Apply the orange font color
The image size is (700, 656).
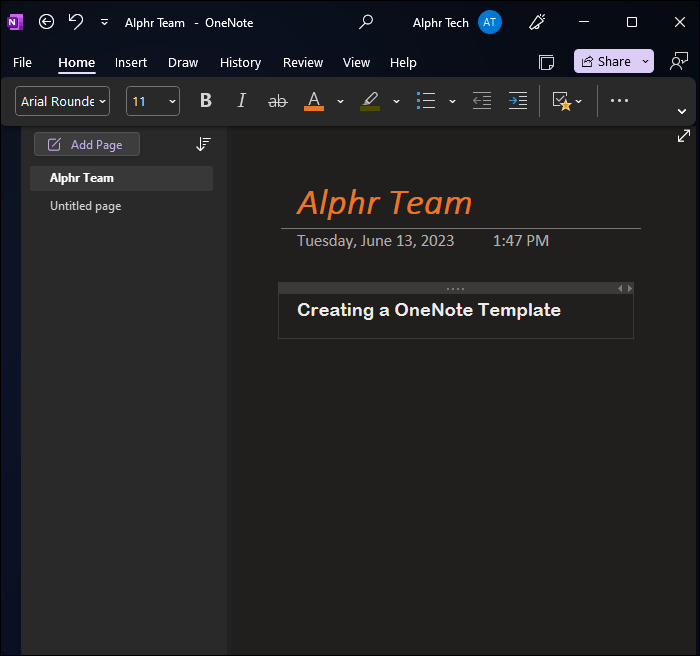click(x=314, y=101)
